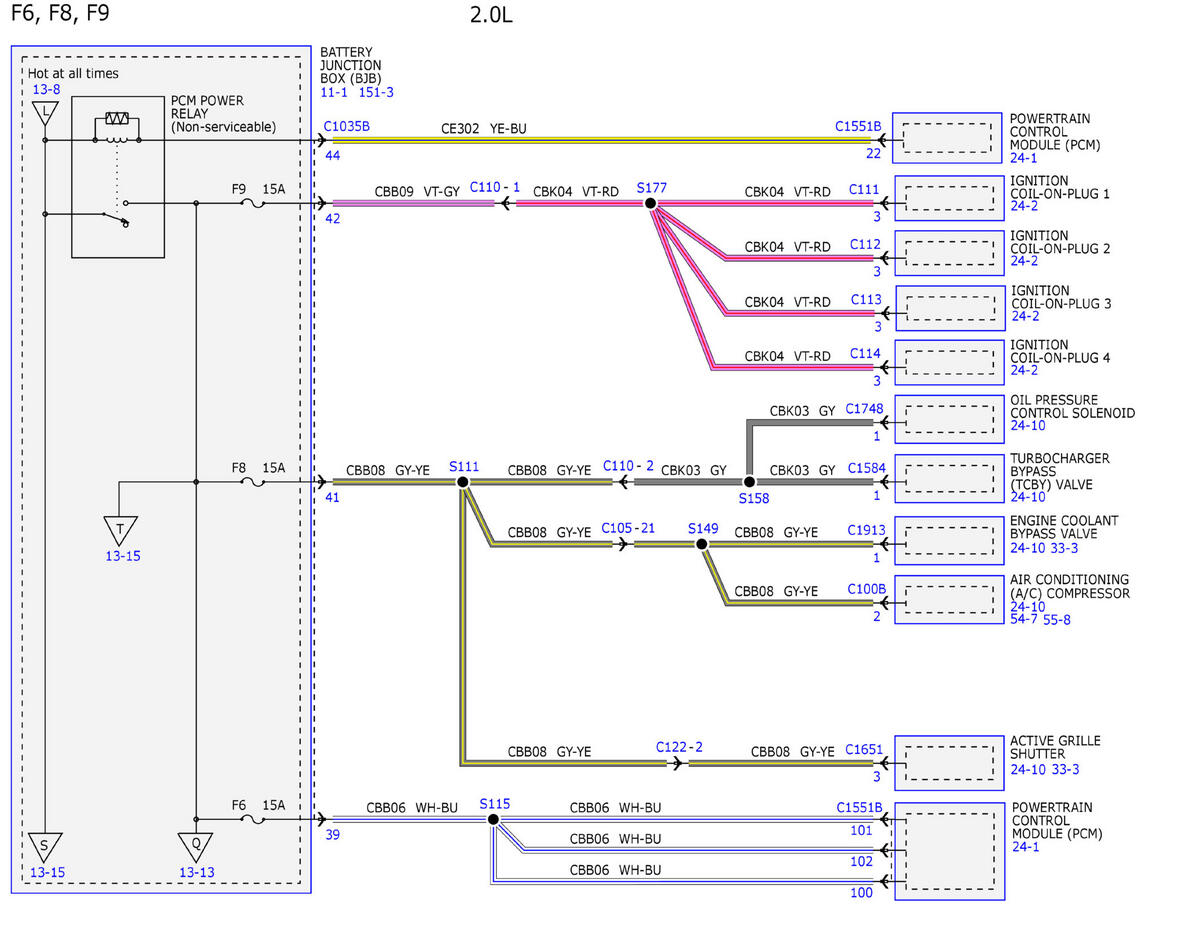The image size is (1200, 927).
Task: Select the F8 15A fuse symbol
Action: pyautogui.click(x=254, y=482)
